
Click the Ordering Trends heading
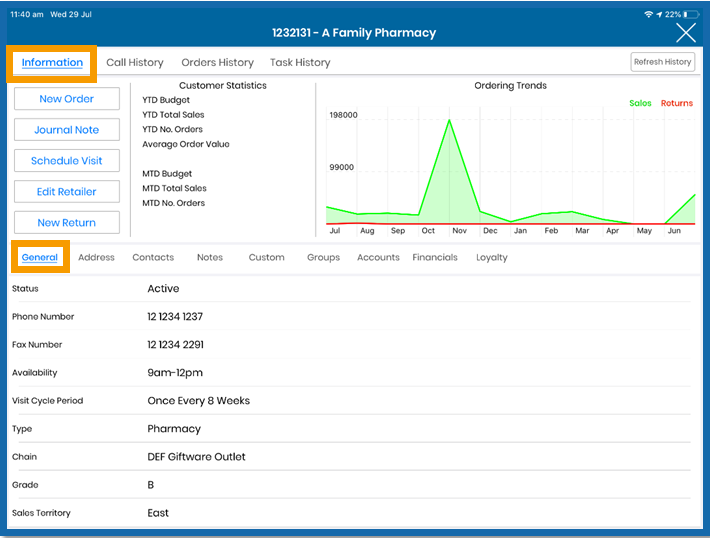point(510,86)
